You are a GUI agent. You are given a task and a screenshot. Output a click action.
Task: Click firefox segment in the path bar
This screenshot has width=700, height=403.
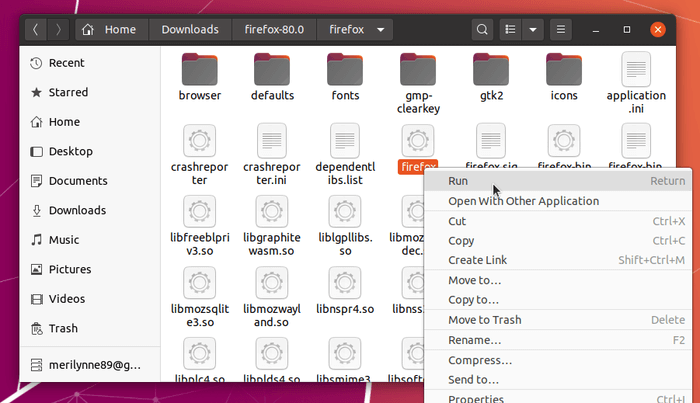[x=346, y=30]
